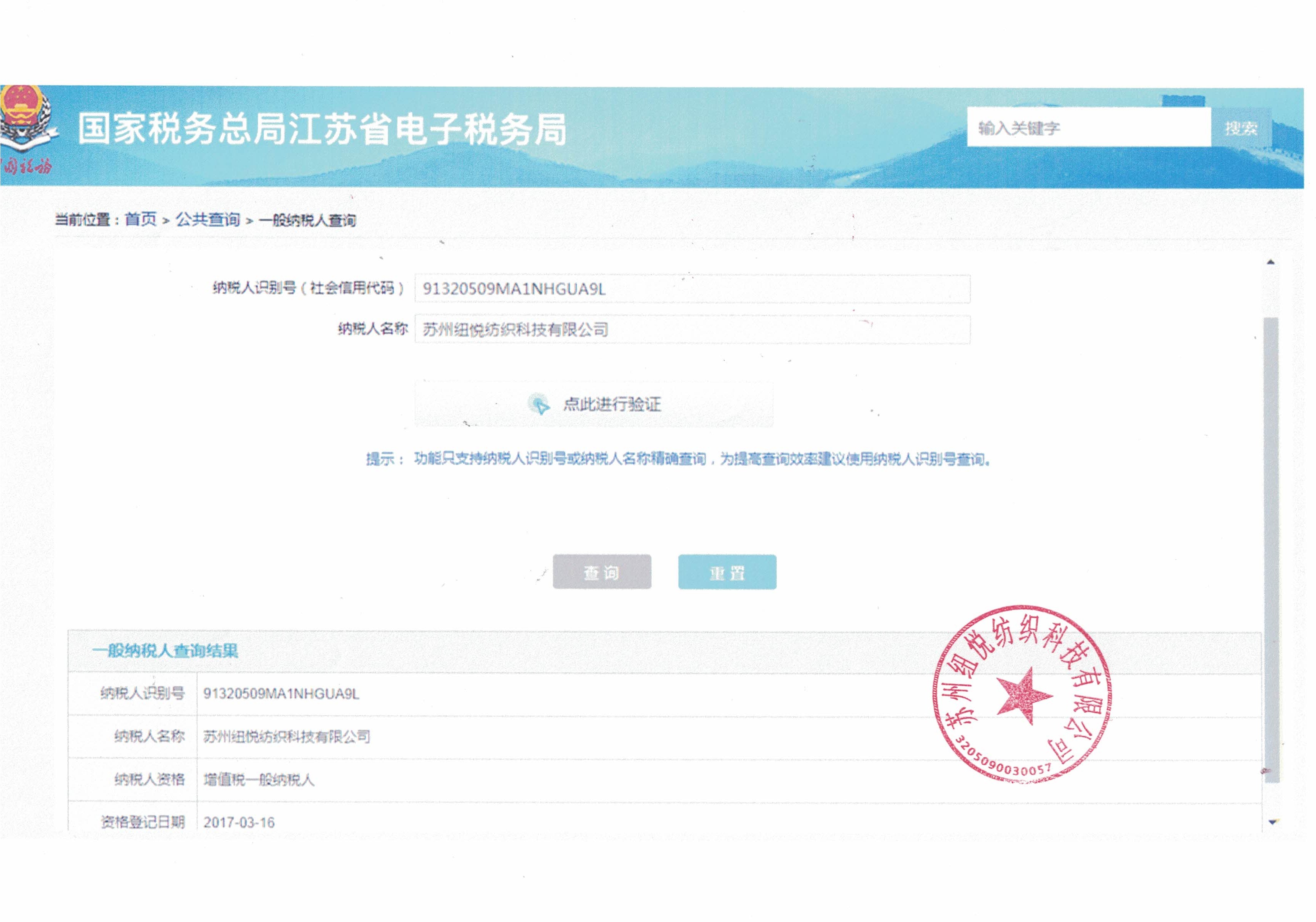Click the result row 资格登记日期 2017-03-16
This screenshot has height=922, width=1316.
click(x=239, y=822)
